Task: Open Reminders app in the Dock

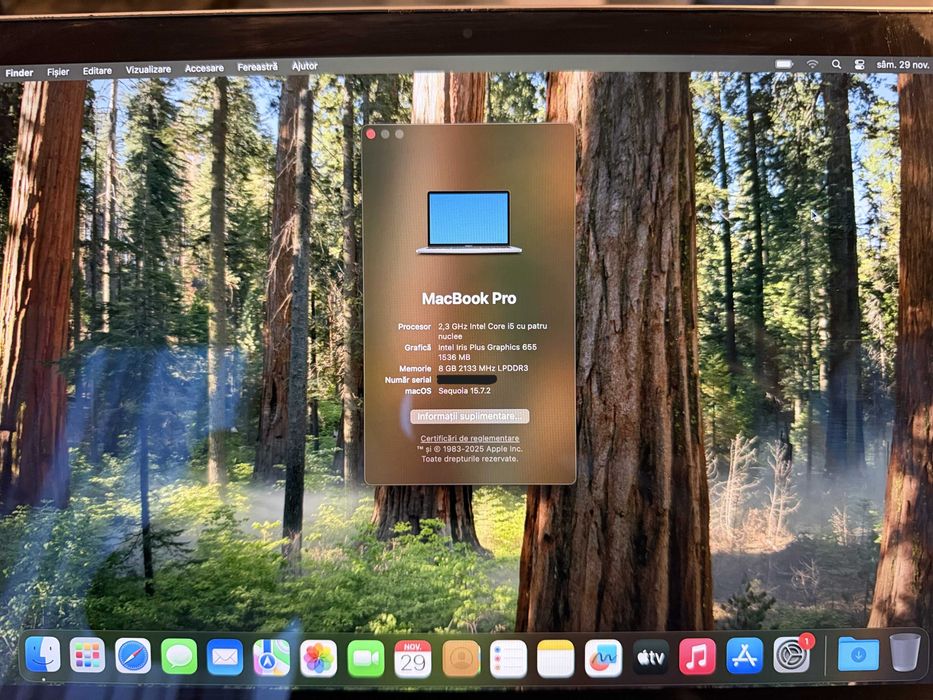Action: (x=508, y=659)
